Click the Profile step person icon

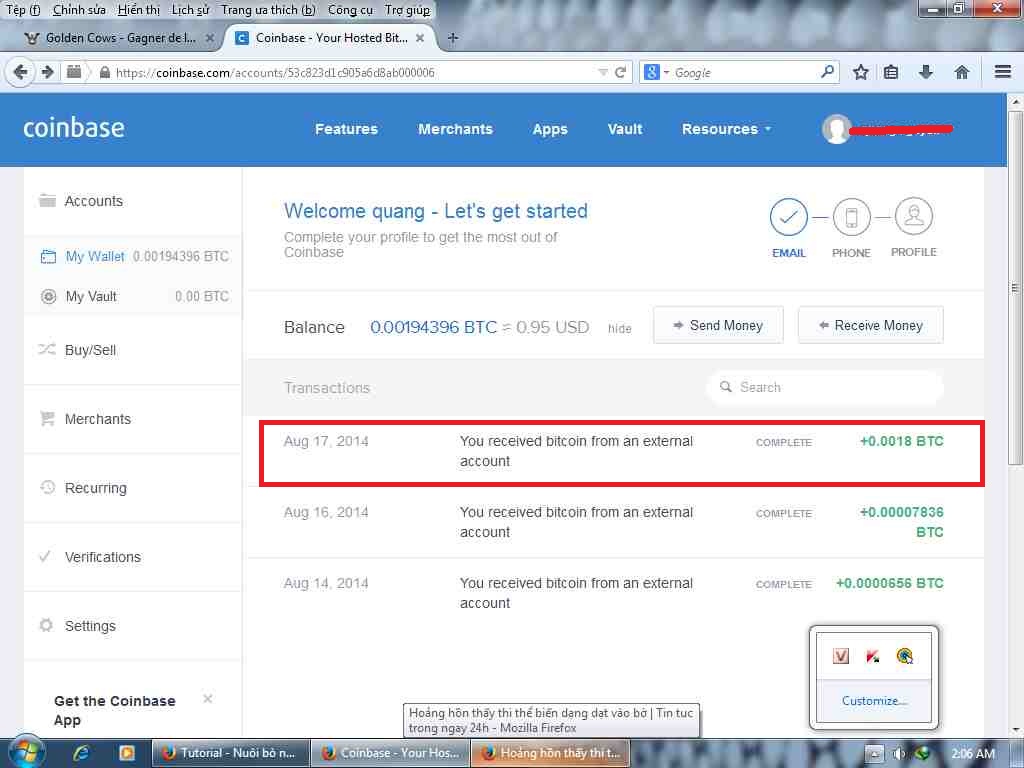pyautogui.click(x=913, y=216)
